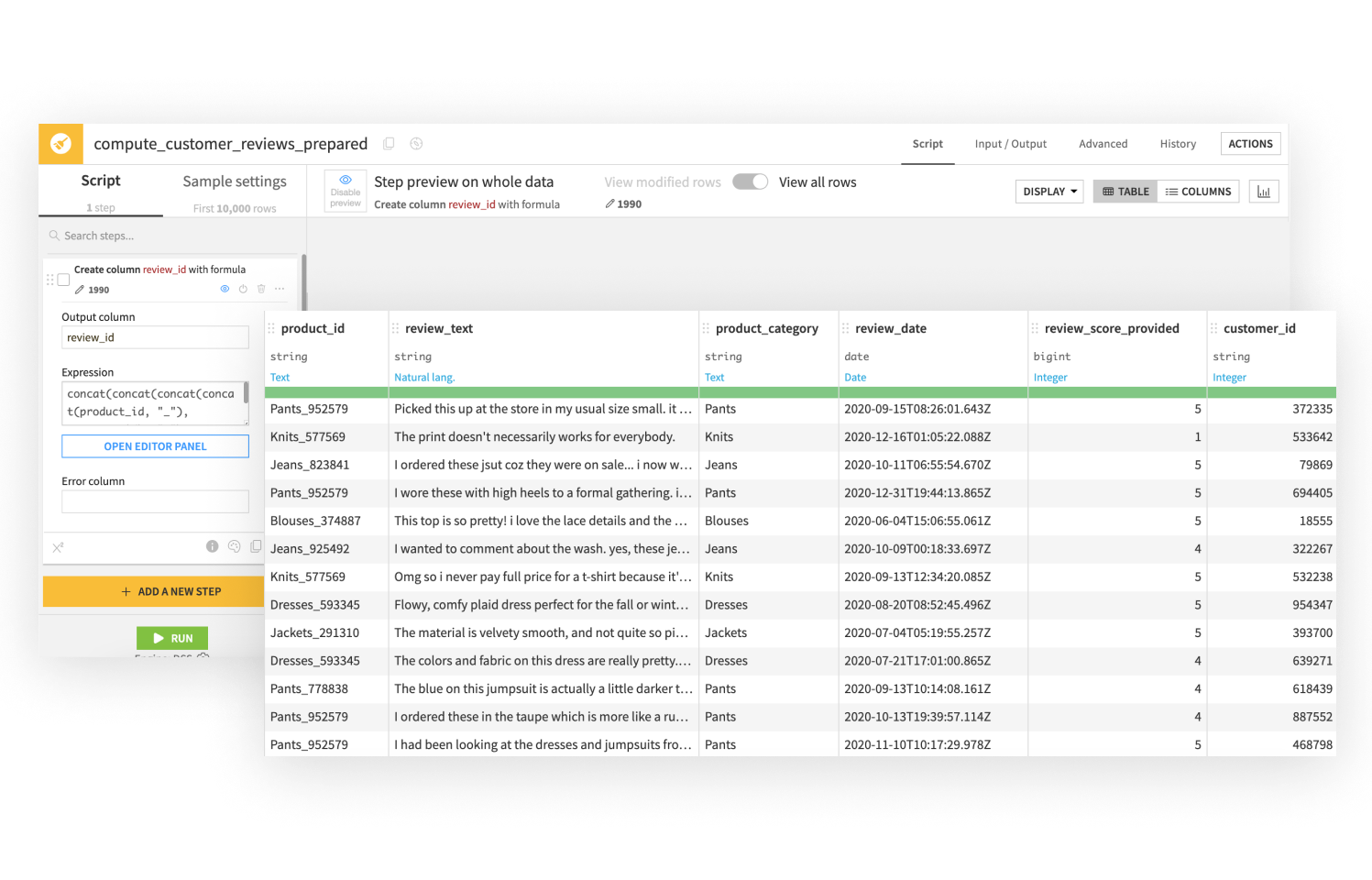Click the drag handle of the product_id column

tap(271, 328)
